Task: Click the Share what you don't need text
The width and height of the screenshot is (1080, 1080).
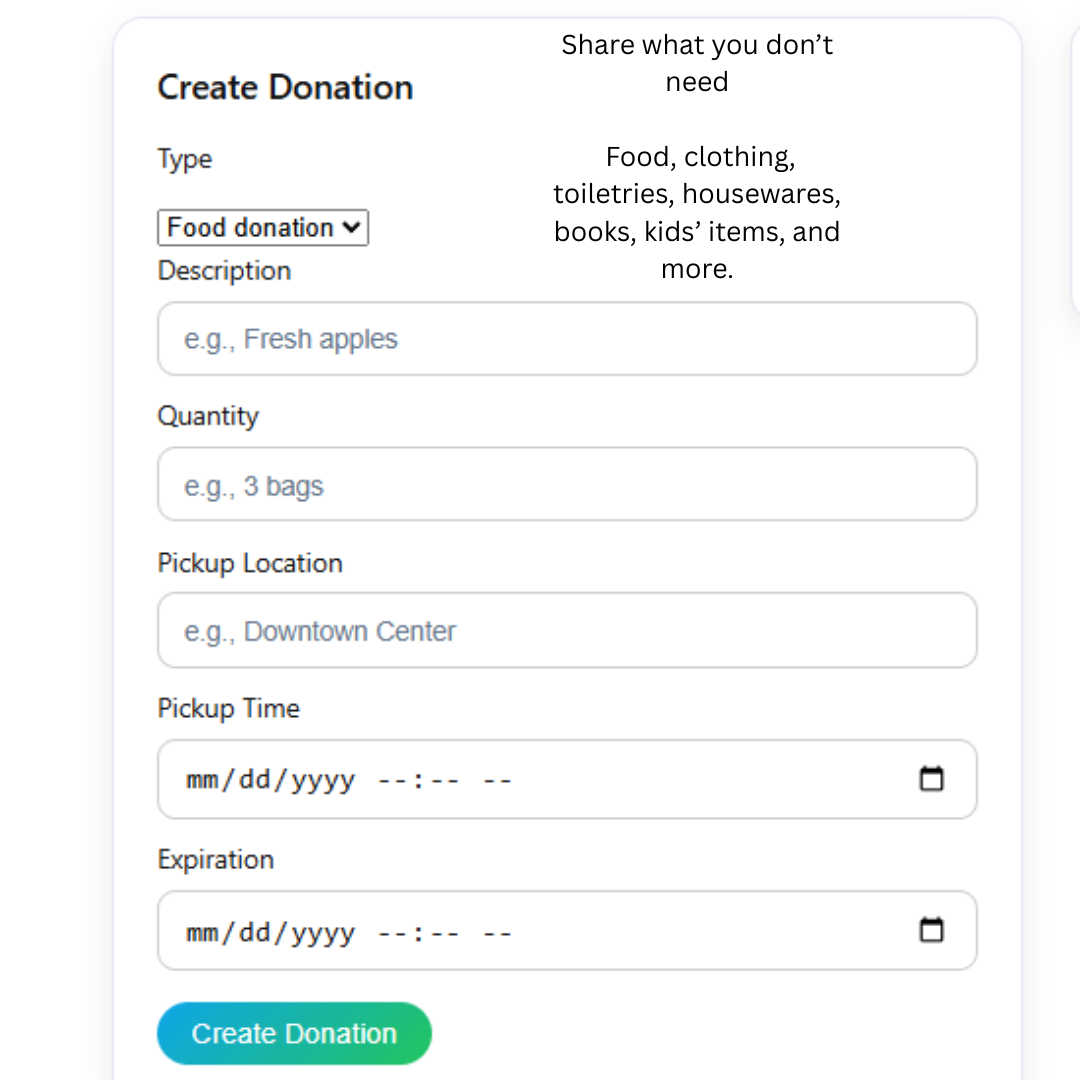Action: [697, 63]
